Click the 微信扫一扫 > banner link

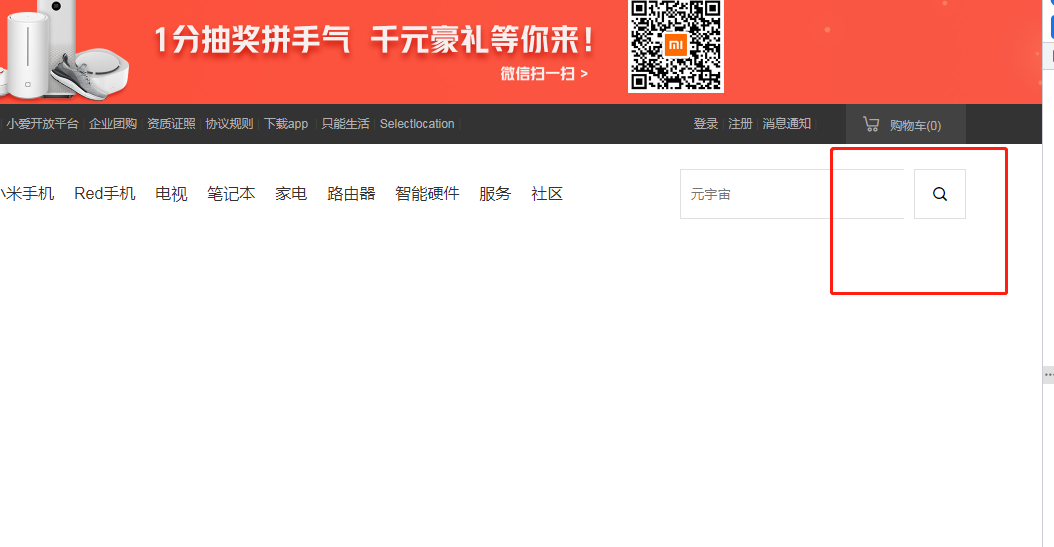coord(544,73)
